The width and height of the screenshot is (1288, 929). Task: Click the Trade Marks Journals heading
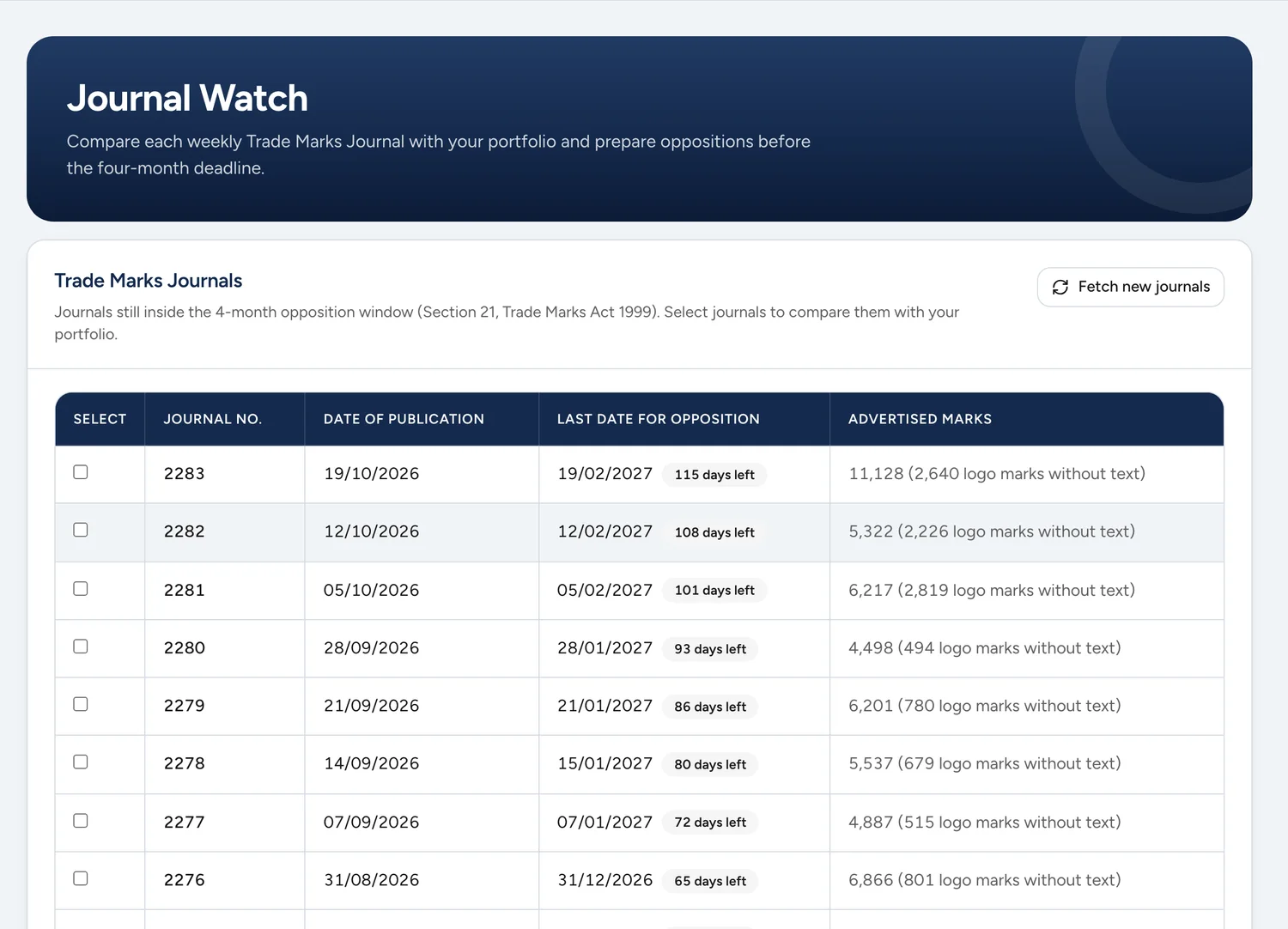tap(149, 281)
